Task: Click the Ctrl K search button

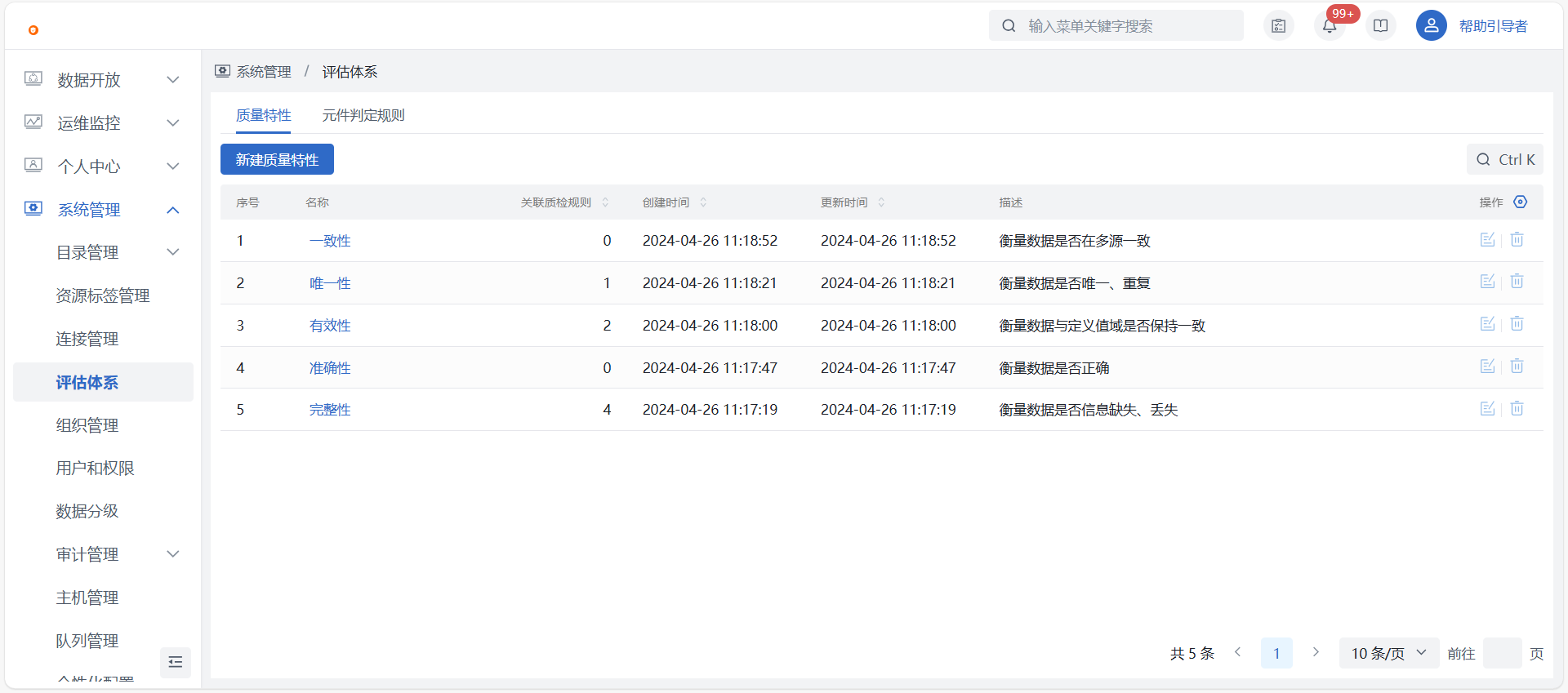Action: coord(1505,160)
